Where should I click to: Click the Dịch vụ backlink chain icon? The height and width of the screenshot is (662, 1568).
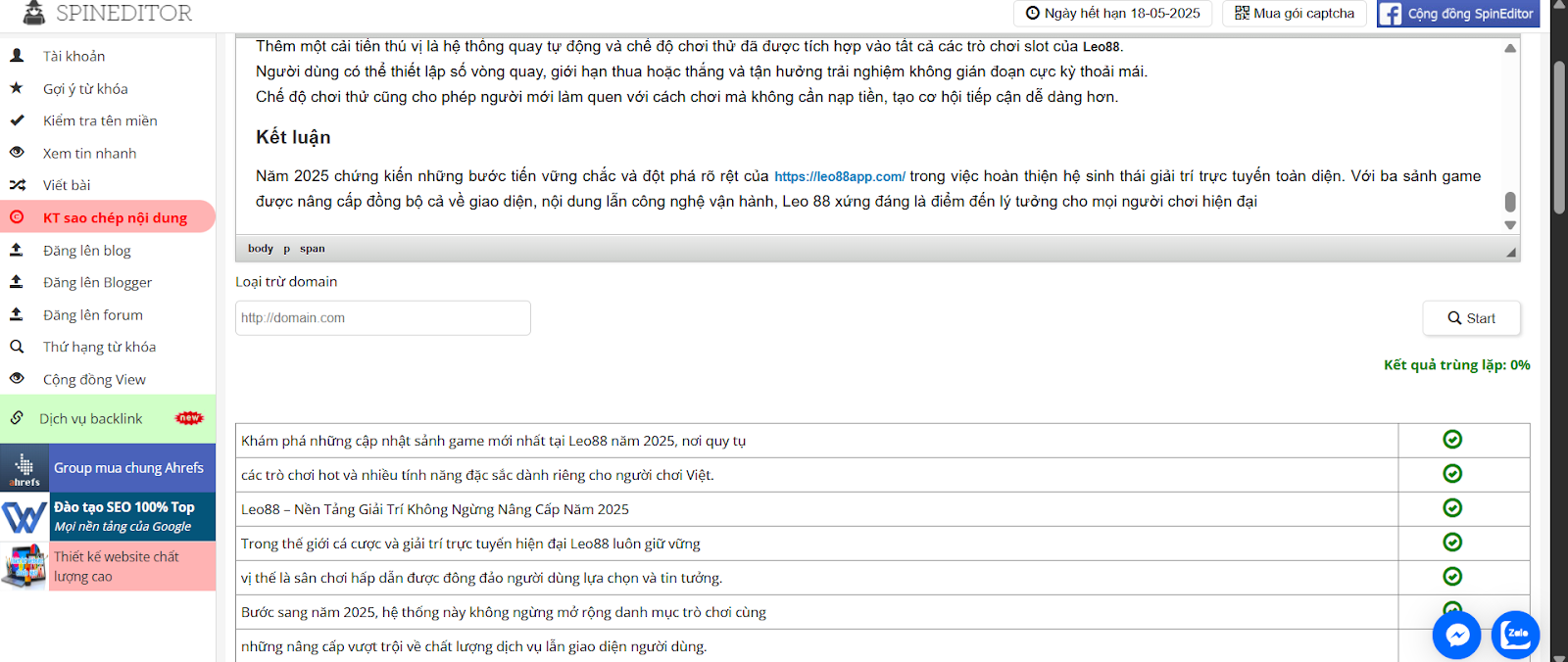17,418
